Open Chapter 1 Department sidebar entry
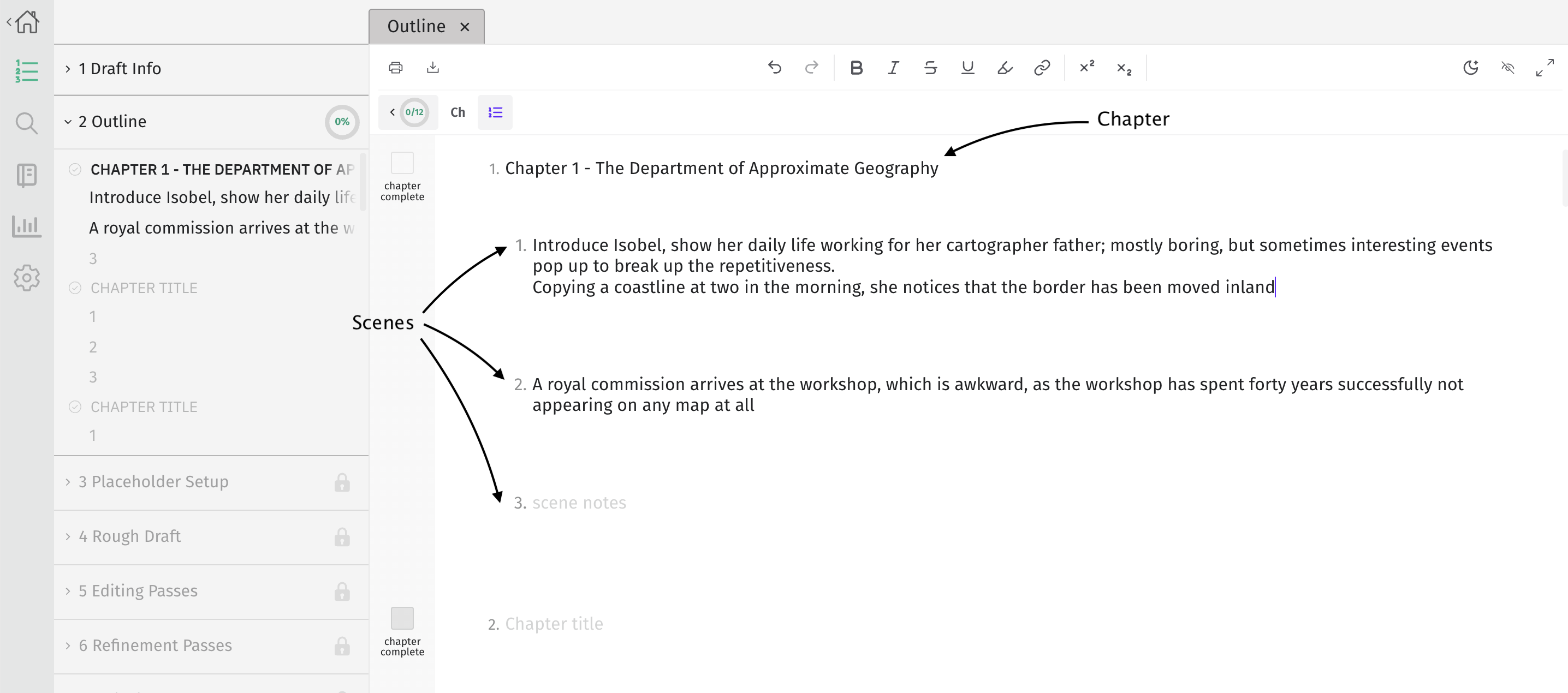This screenshot has height=693, width=1568. (222, 169)
